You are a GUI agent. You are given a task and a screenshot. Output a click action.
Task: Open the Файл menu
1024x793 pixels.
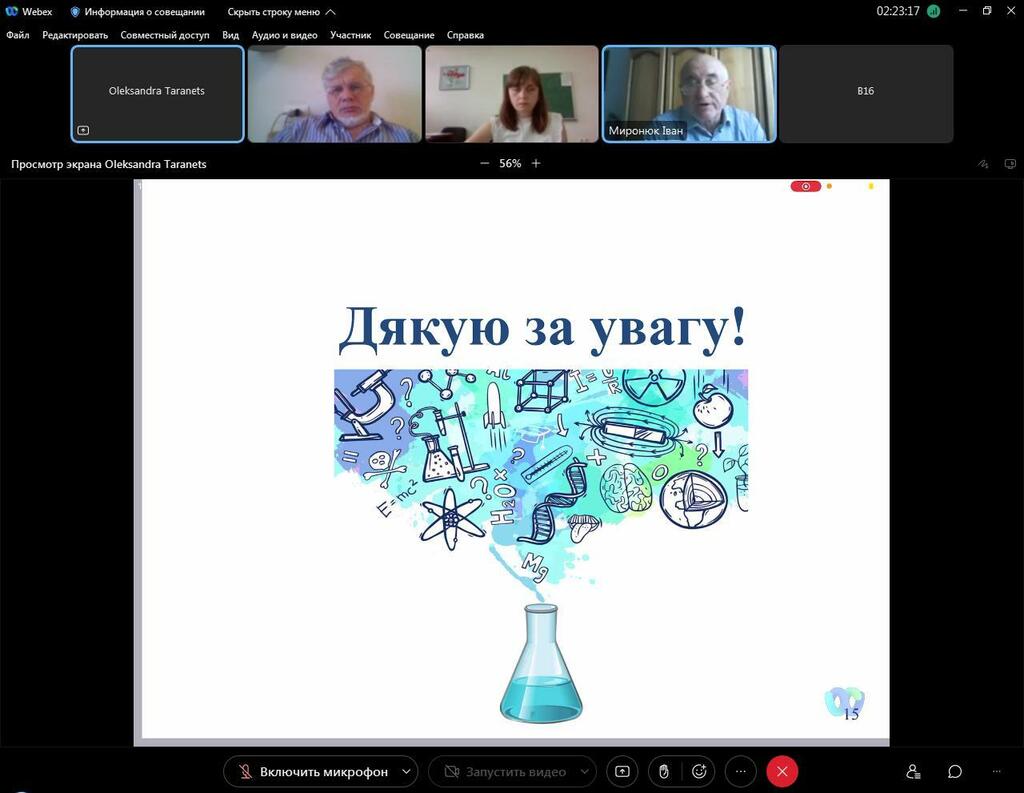tap(18, 35)
